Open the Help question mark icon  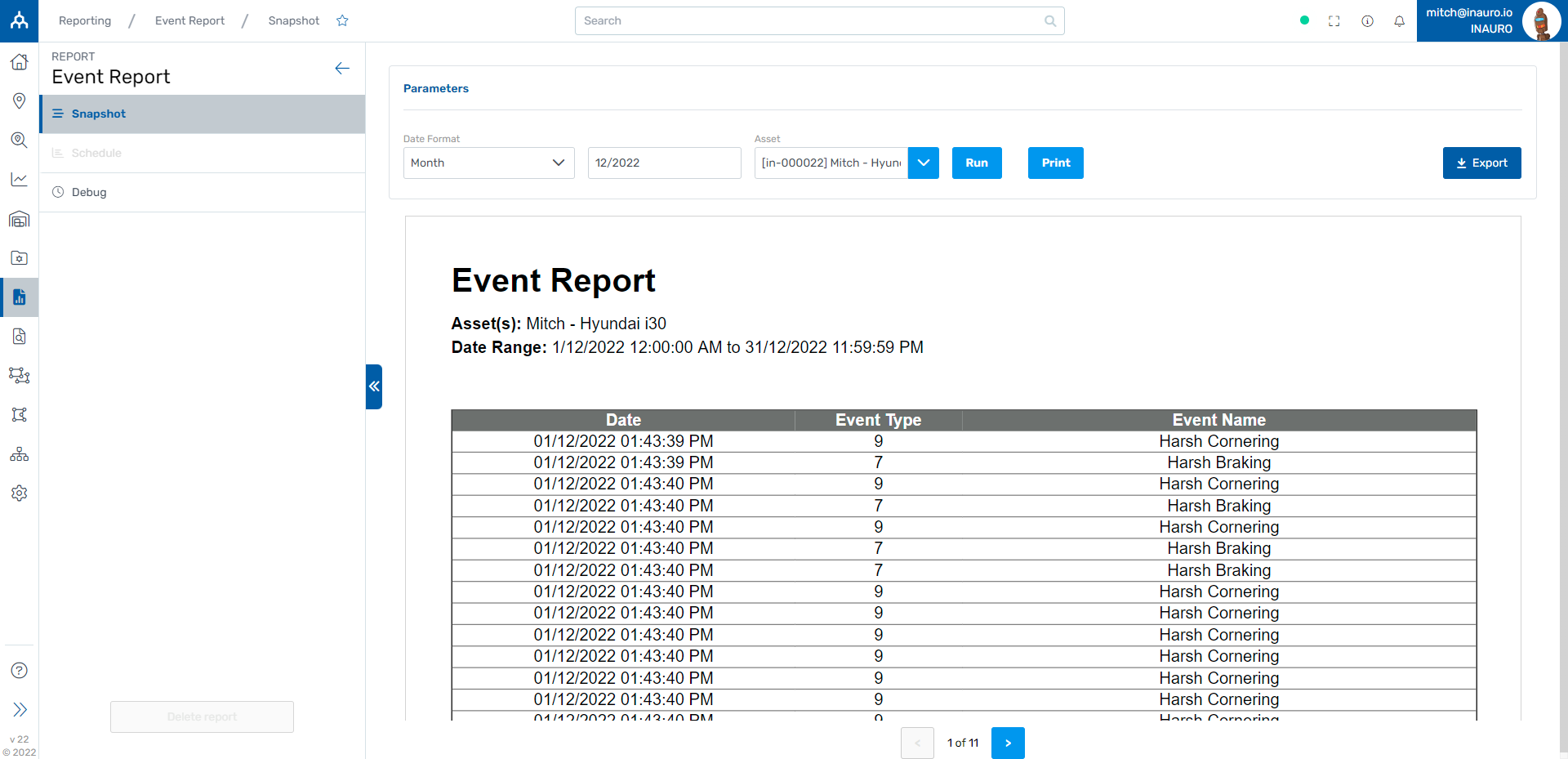19,671
